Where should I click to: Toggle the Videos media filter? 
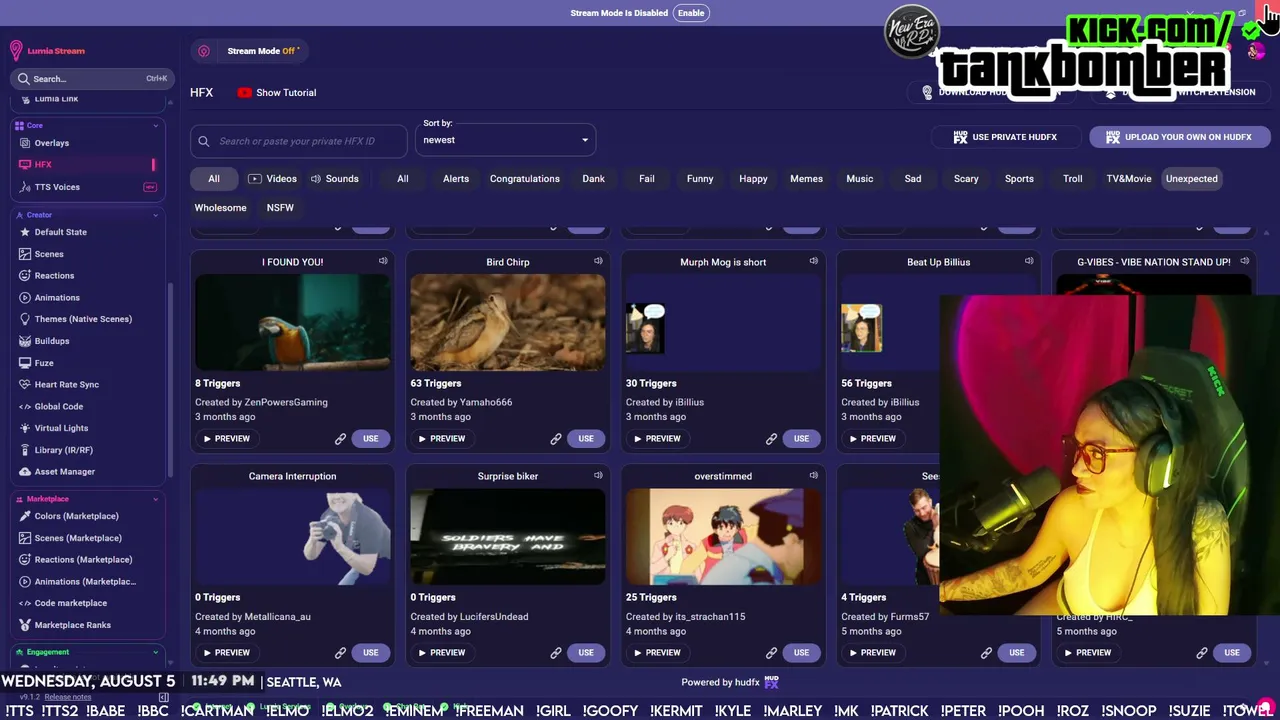click(x=272, y=179)
